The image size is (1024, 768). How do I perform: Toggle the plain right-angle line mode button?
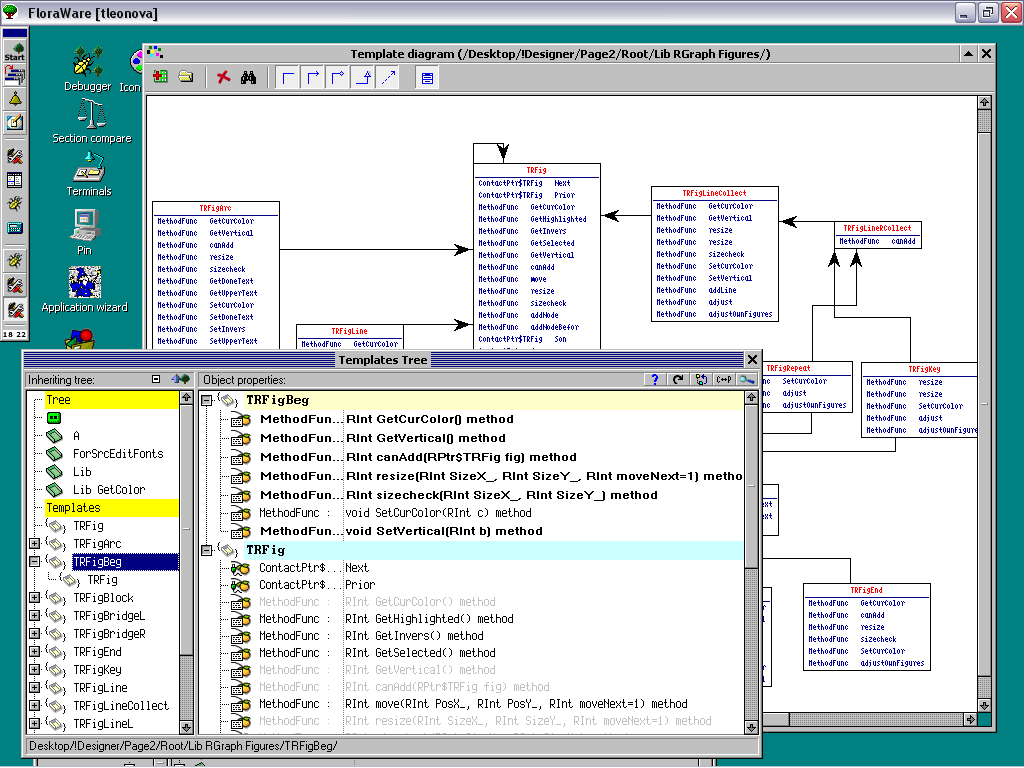click(288, 77)
